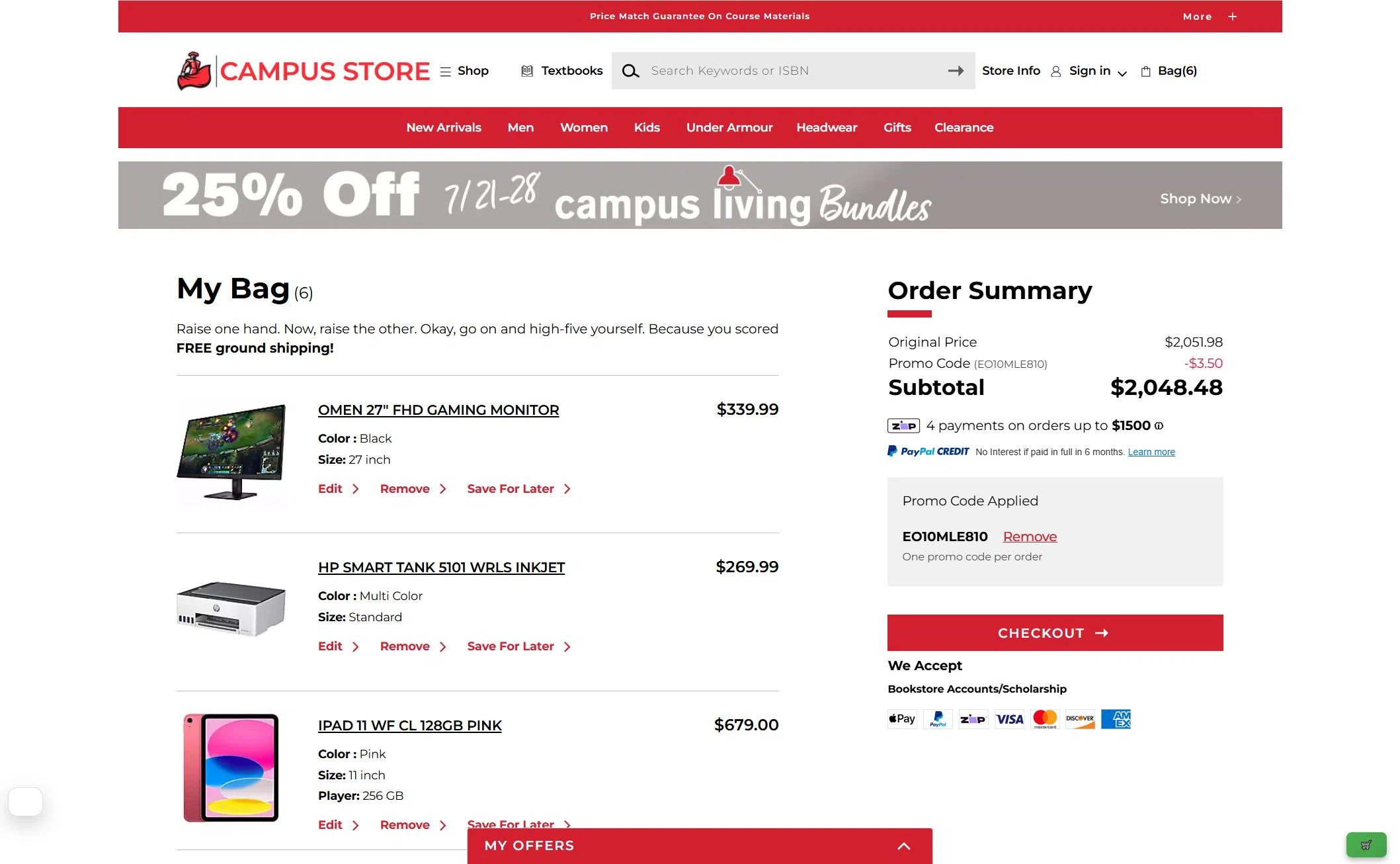Remove the EO10MLE810 promo code

tap(1030, 537)
